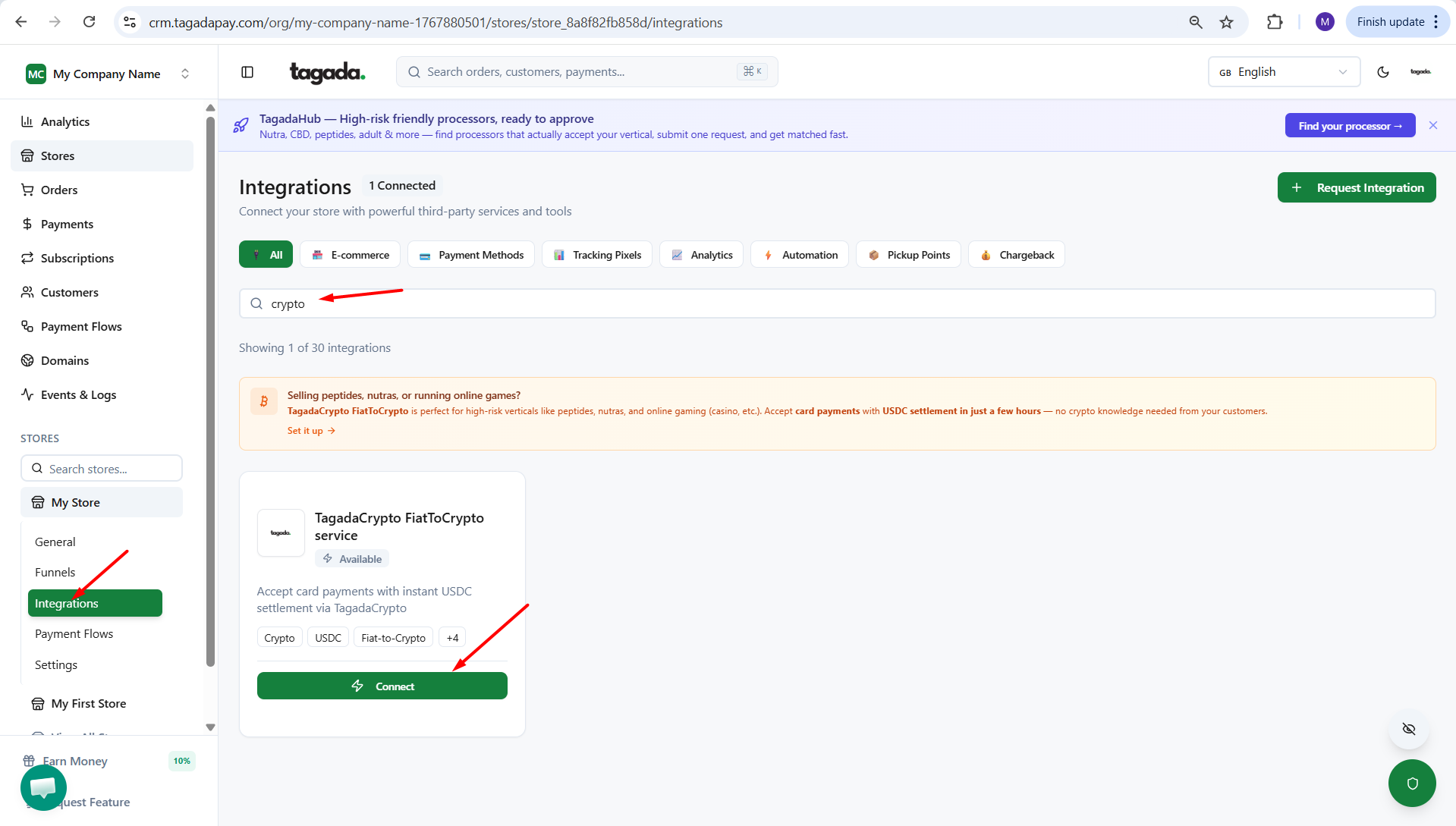The height and width of the screenshot is (826, 1456).
Task: Select the Chargeback filter tab
Action: [x=1017, y=255]
